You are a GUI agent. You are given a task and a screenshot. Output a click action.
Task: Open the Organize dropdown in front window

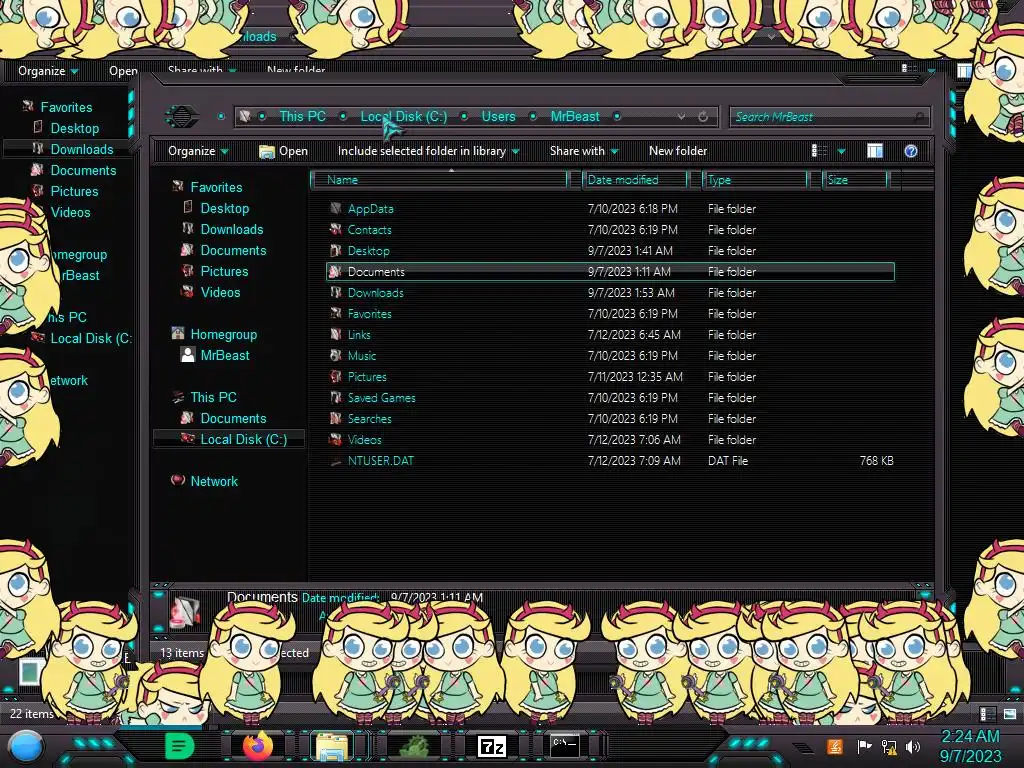(198, 152)
